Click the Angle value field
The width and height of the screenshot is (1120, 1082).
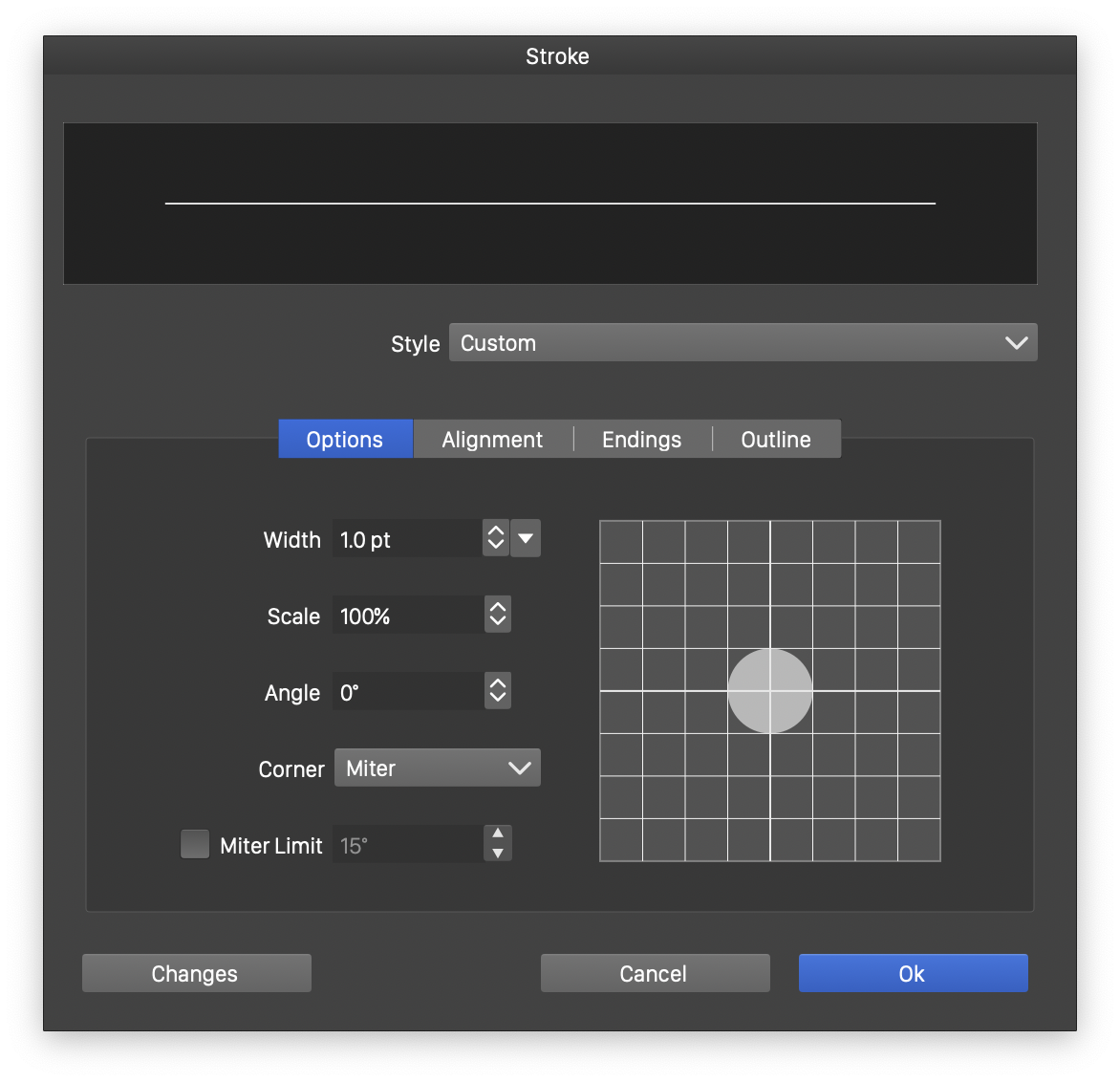point(406,691)
